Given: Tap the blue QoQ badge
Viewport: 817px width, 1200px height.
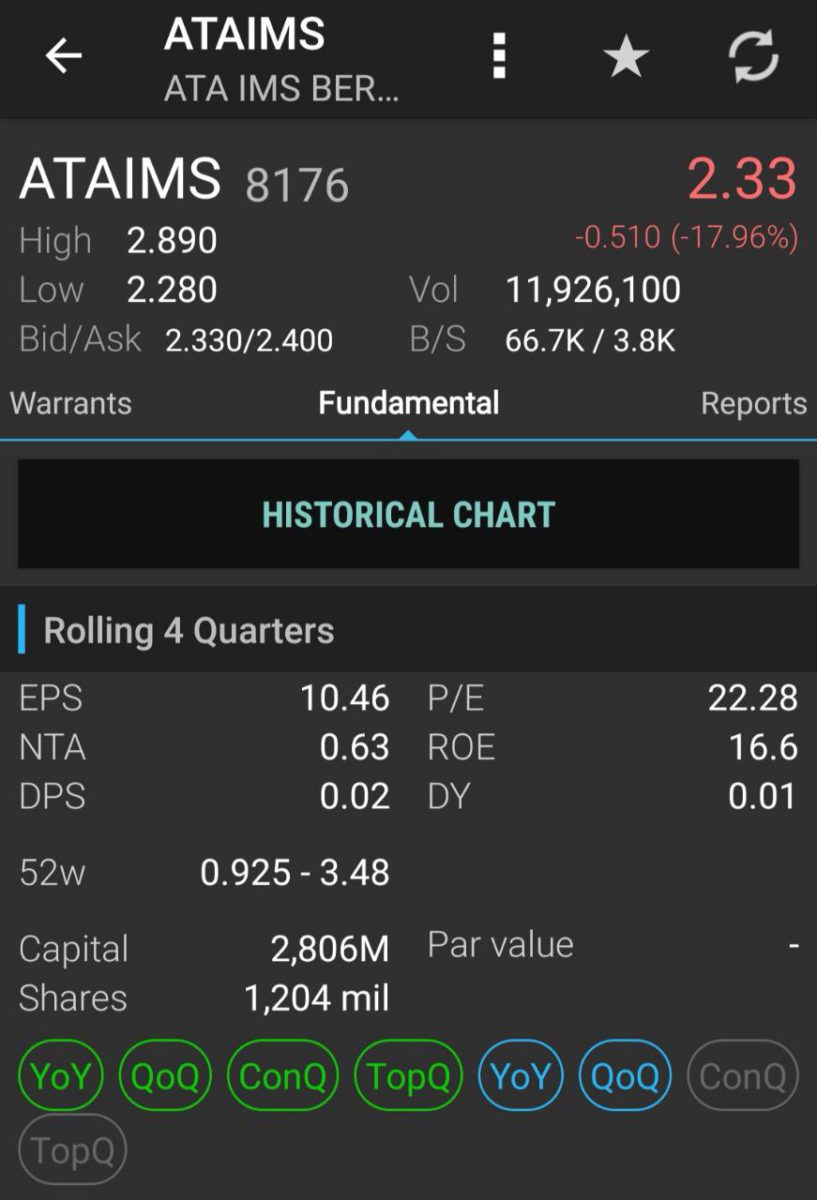Looking at the screenshot, I should coord(626,1076).
